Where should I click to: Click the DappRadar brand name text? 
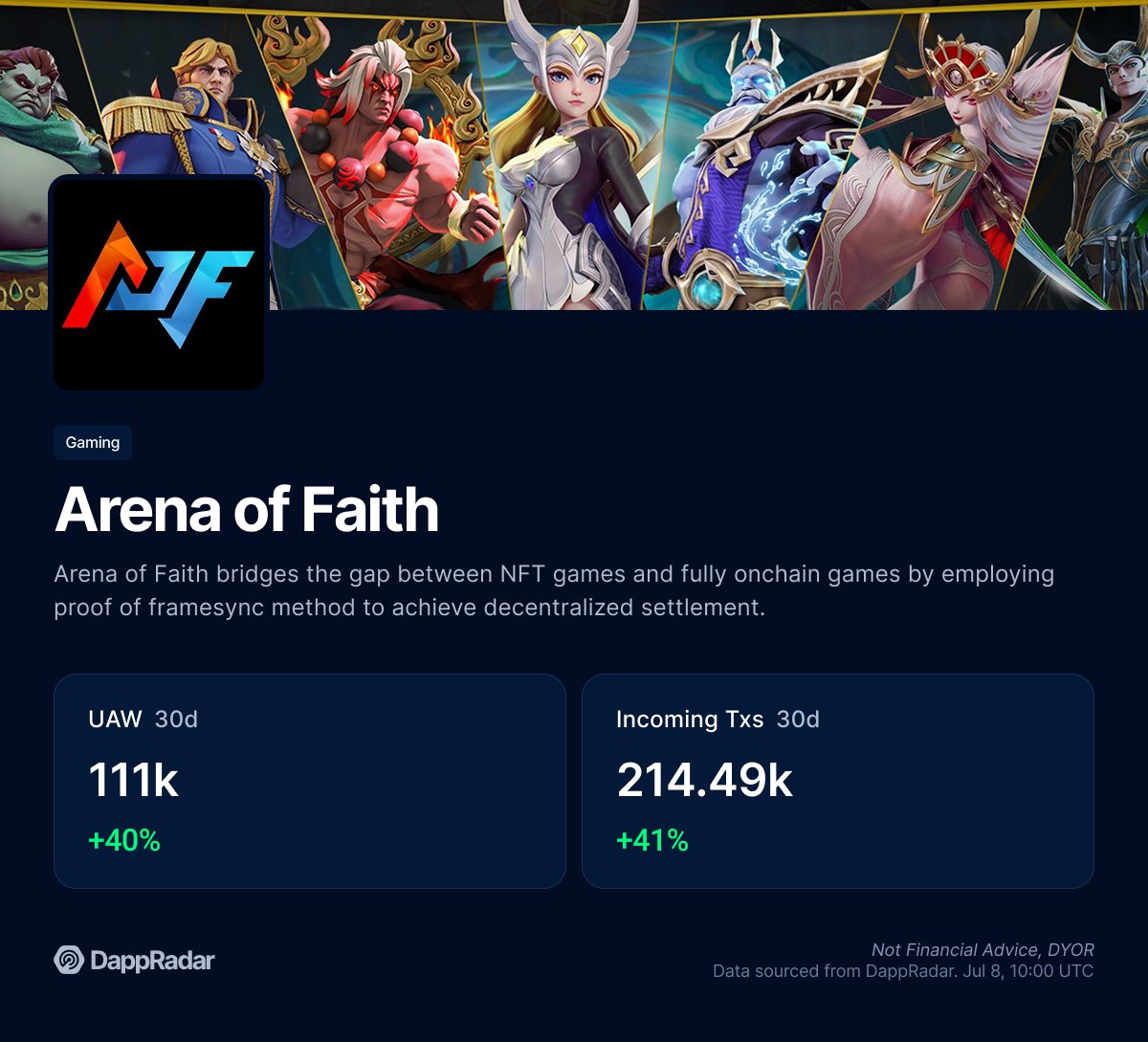152,960
